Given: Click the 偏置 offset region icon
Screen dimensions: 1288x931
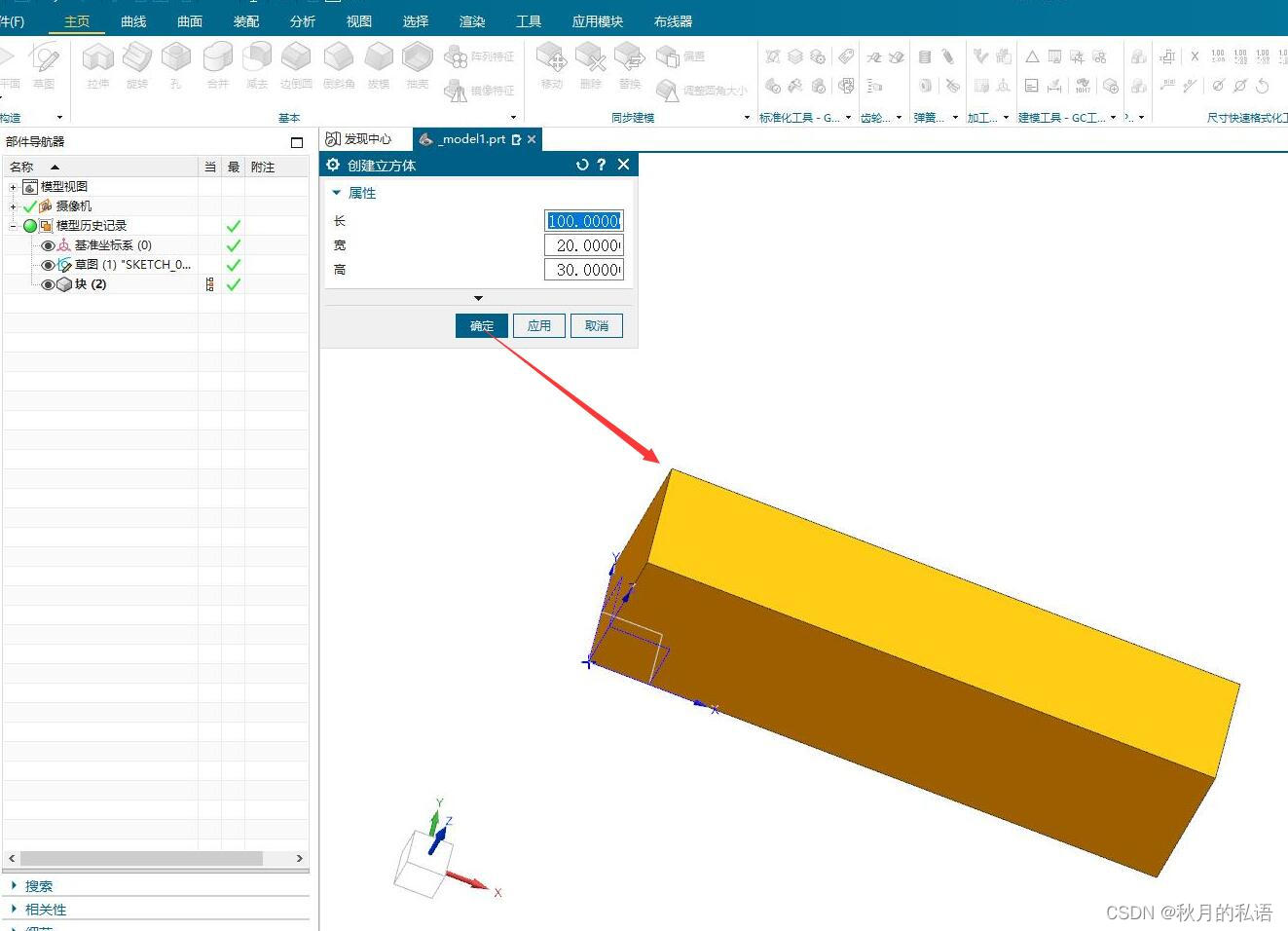Looking at the screenshot, I should (668, 56).
